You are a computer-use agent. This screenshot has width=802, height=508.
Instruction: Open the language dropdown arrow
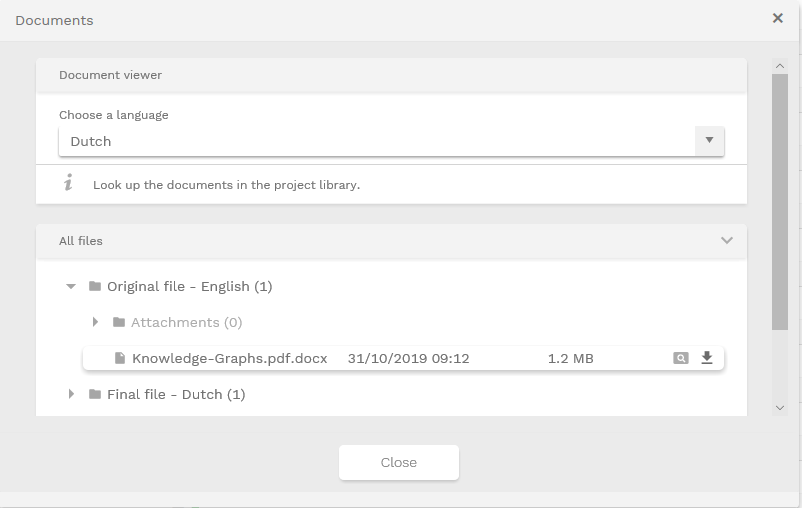tap(709, 141)
